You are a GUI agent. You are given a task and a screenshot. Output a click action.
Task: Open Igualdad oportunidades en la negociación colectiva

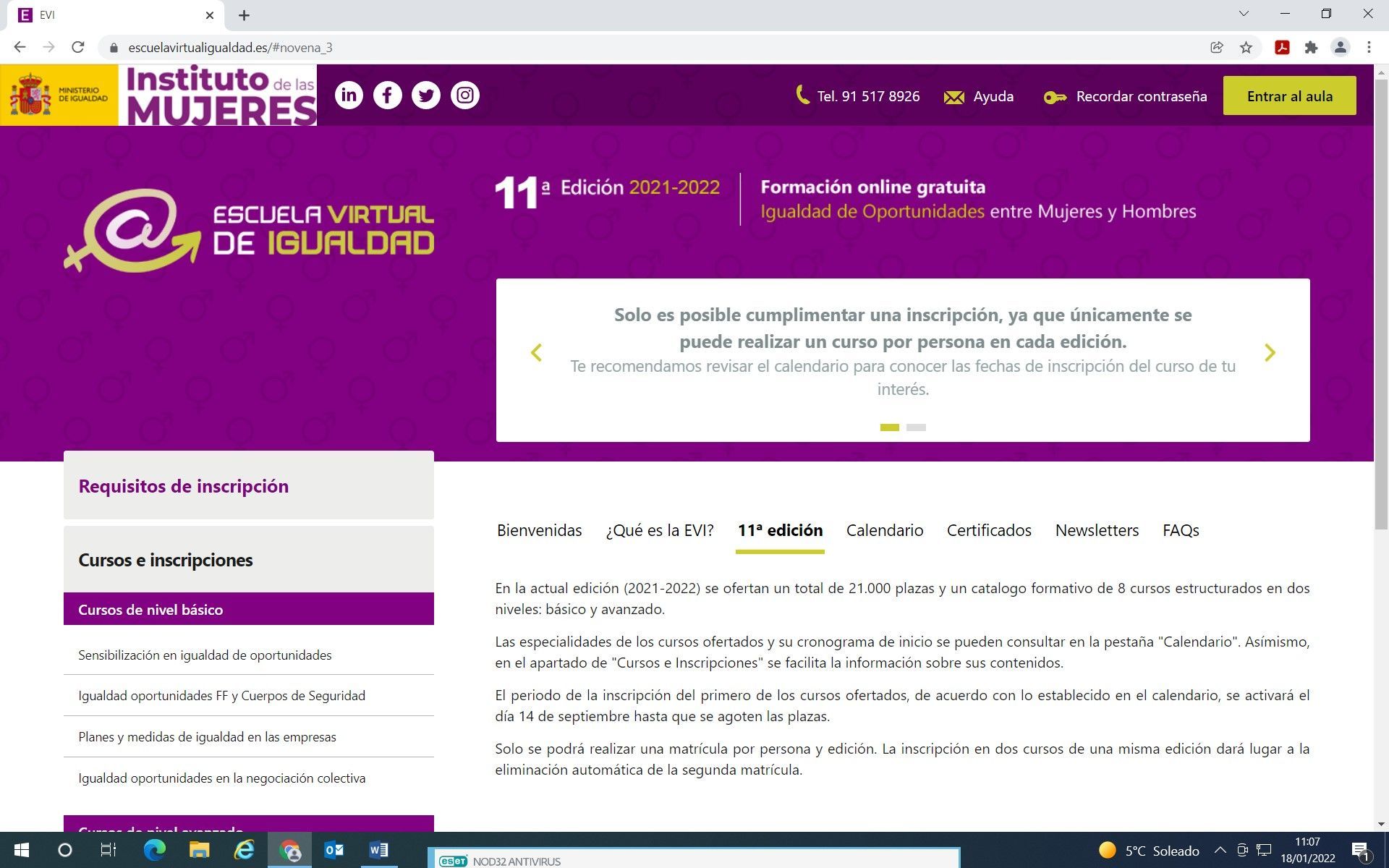coord(221,778)
